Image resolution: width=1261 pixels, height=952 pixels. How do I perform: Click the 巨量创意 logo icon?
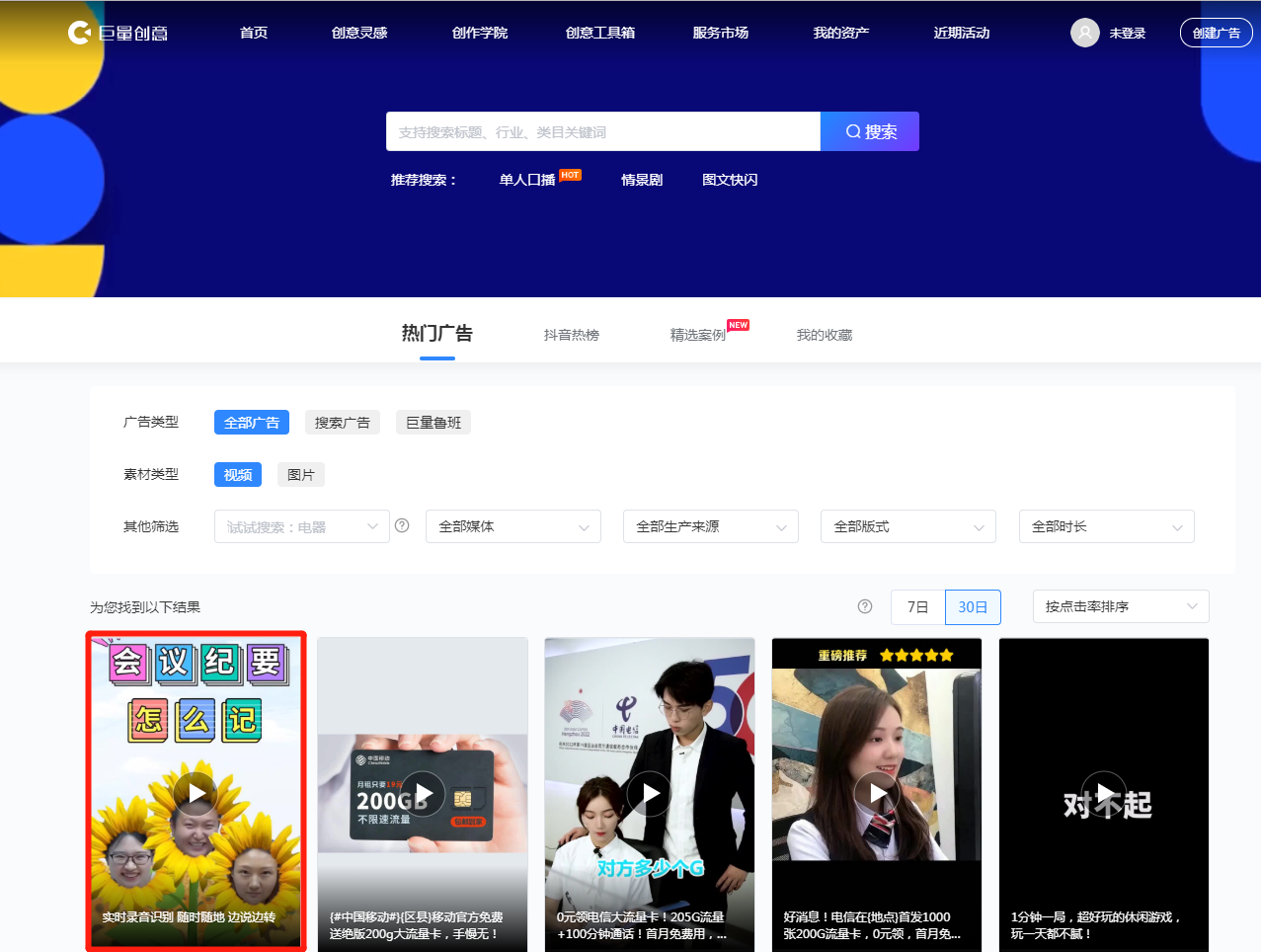[79, 33]
